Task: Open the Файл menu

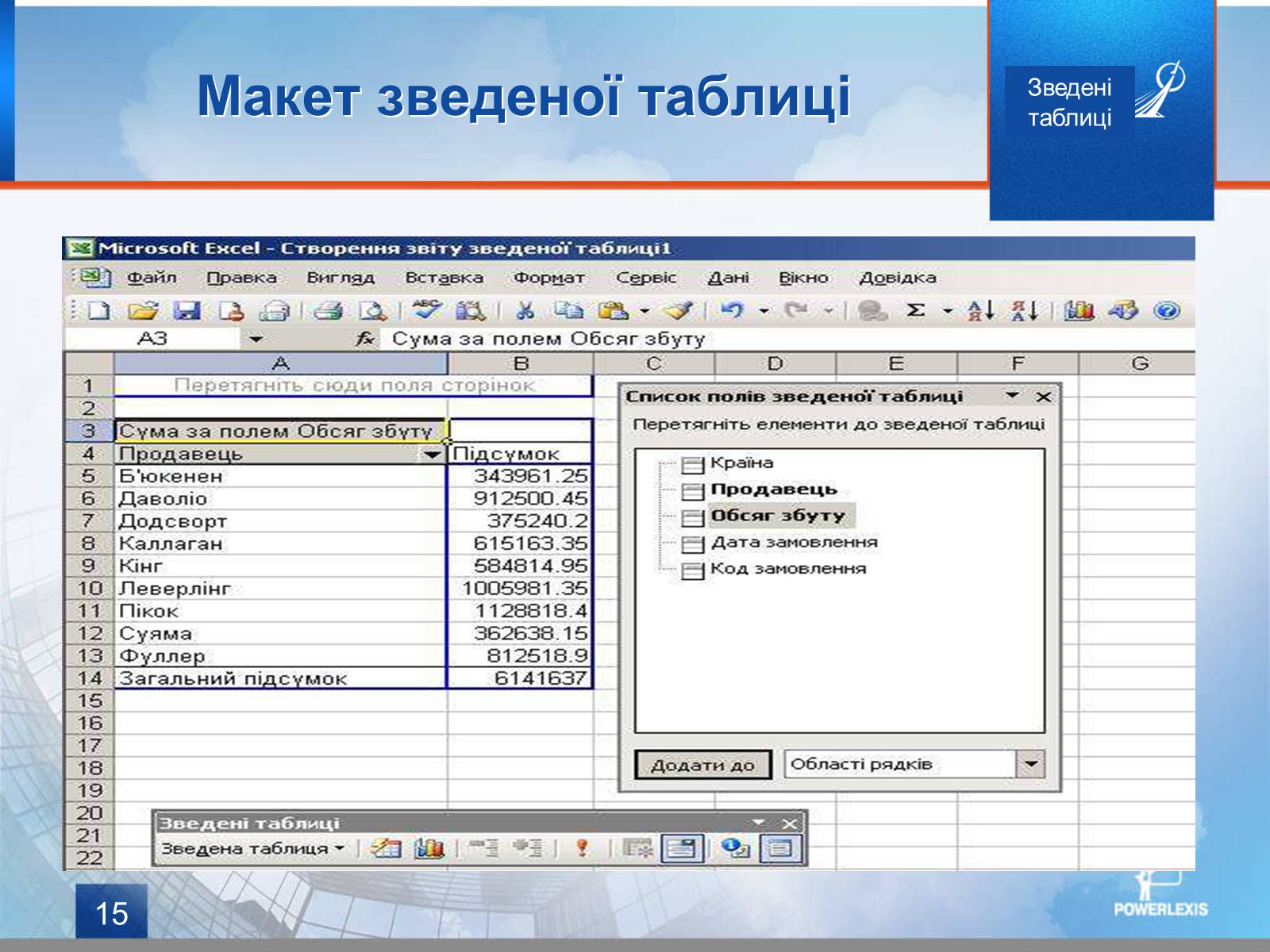Action: click(x=152, y=278)
